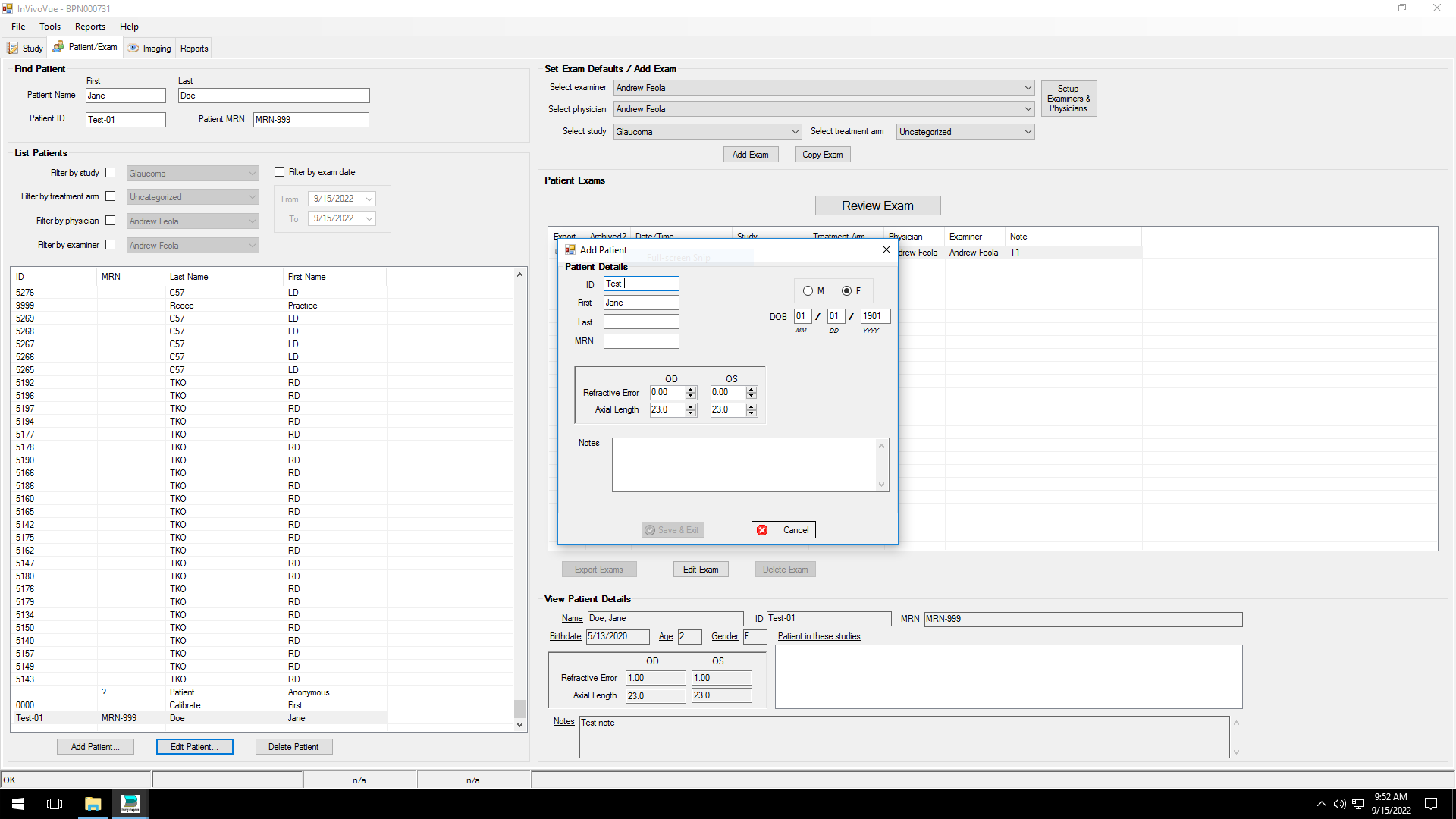Open File Explorer from taskbar
The width and height of the screenshot is (1456, 819).
tap(93, 804)
